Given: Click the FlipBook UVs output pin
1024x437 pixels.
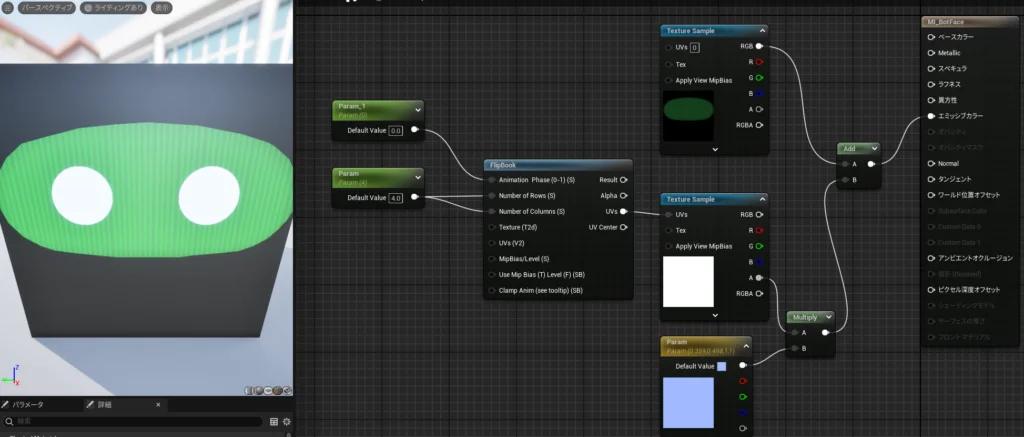Looking at the screenshot, I should coord(623,211).
